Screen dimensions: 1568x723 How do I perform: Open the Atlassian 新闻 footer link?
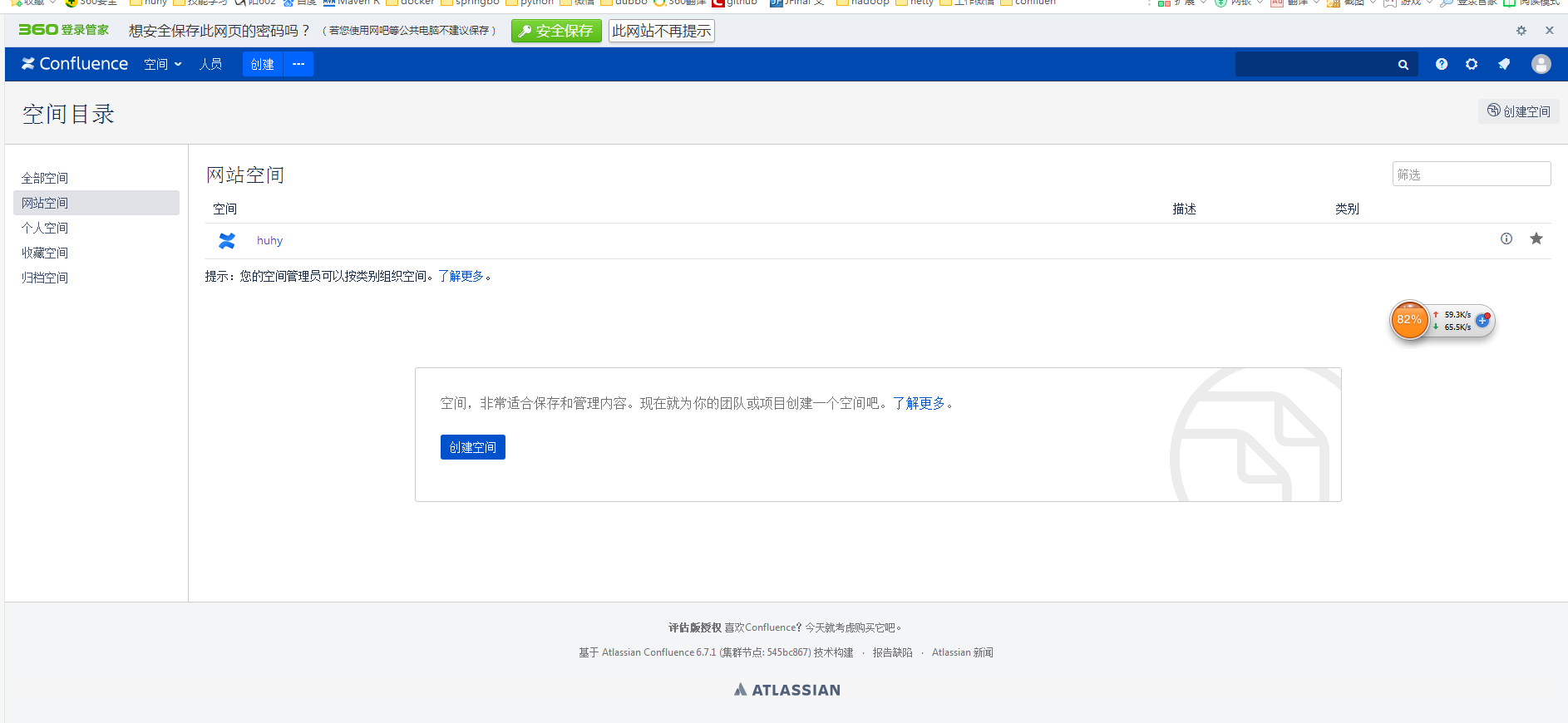pyautogui.click(x=963, y=652)
